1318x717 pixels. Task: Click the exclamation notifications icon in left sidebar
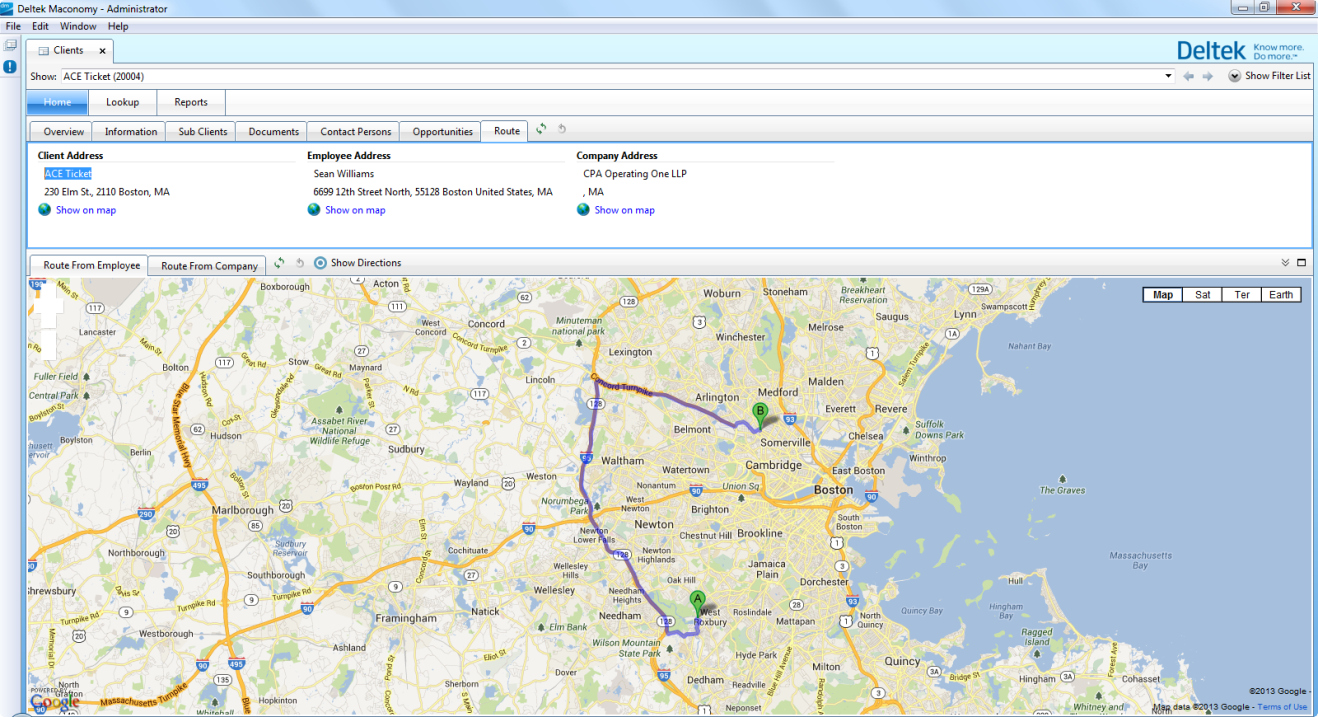10,67
